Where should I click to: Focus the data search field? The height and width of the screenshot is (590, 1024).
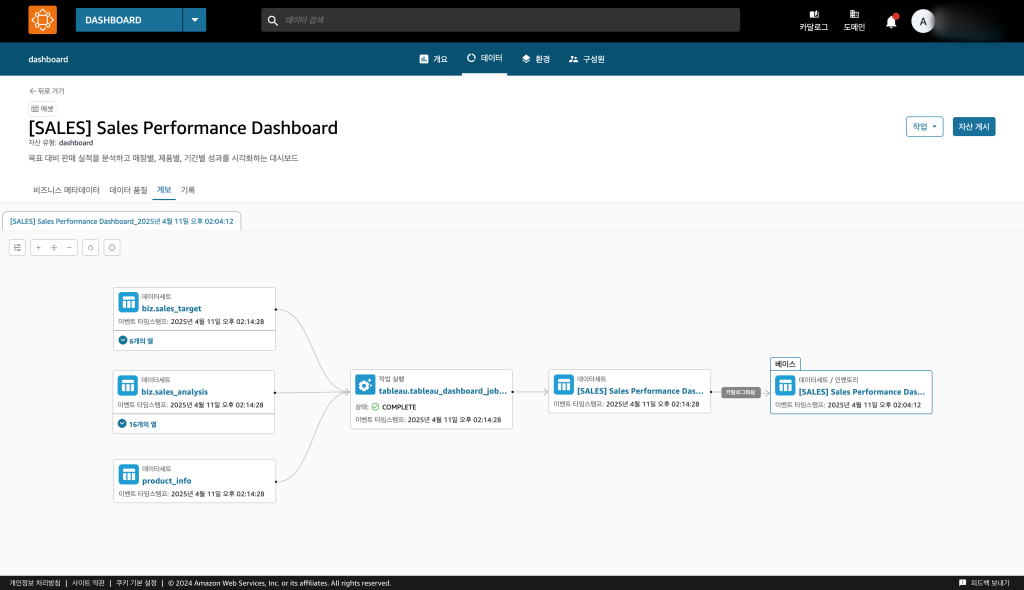click(x=500, y=20)
